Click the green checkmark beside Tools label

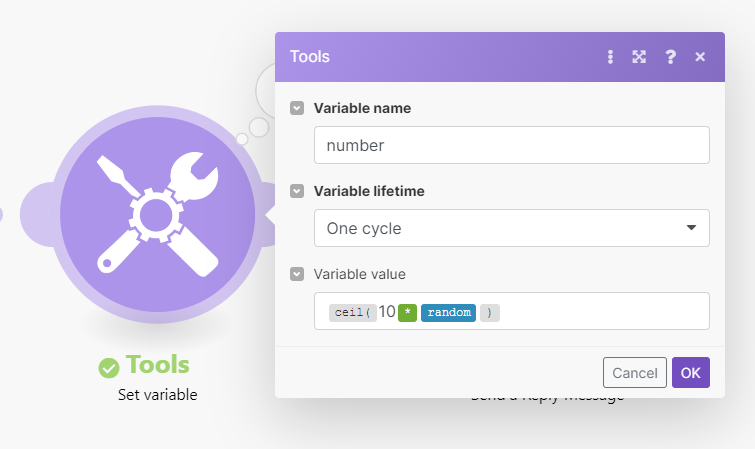coord(109,368)
